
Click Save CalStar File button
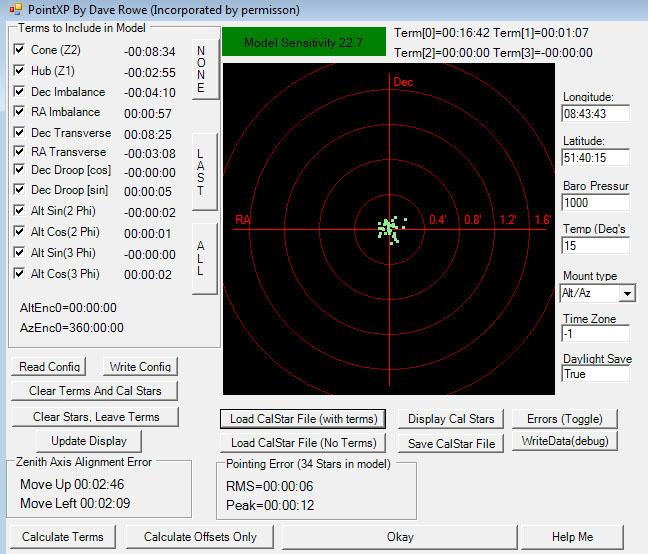(x=451, y=443)
